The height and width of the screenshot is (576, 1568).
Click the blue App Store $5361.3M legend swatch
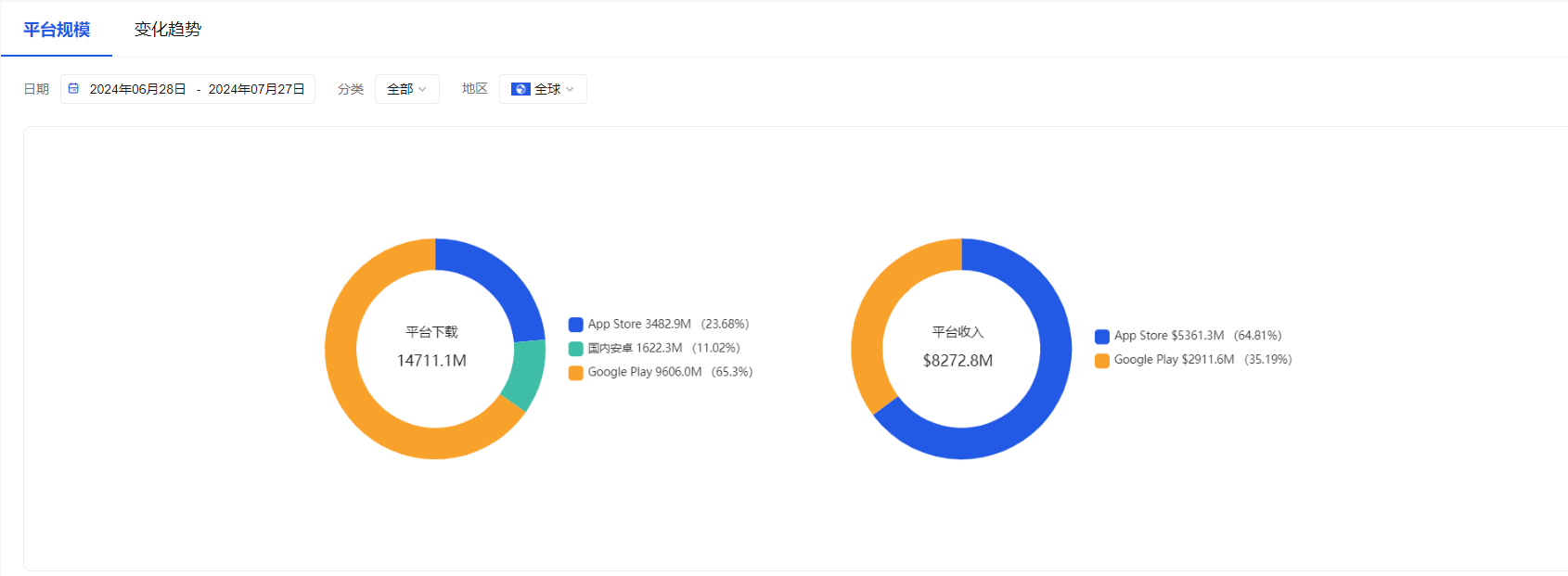pyautogui.click(x=1102, y=337)
